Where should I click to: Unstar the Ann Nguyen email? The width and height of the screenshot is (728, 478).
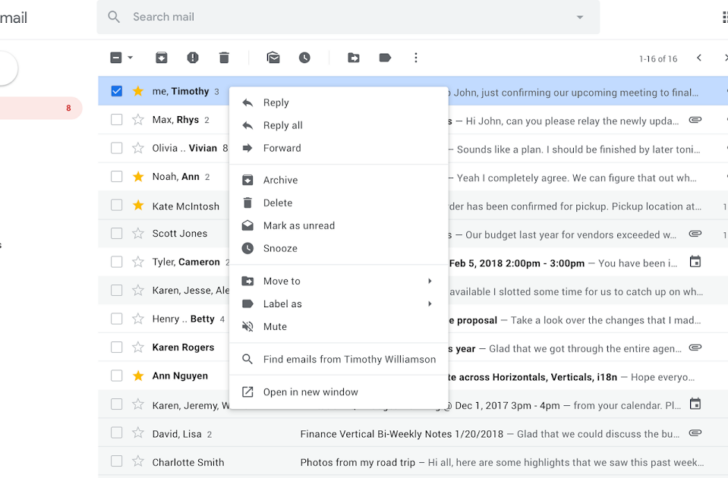tap(138, 375)
